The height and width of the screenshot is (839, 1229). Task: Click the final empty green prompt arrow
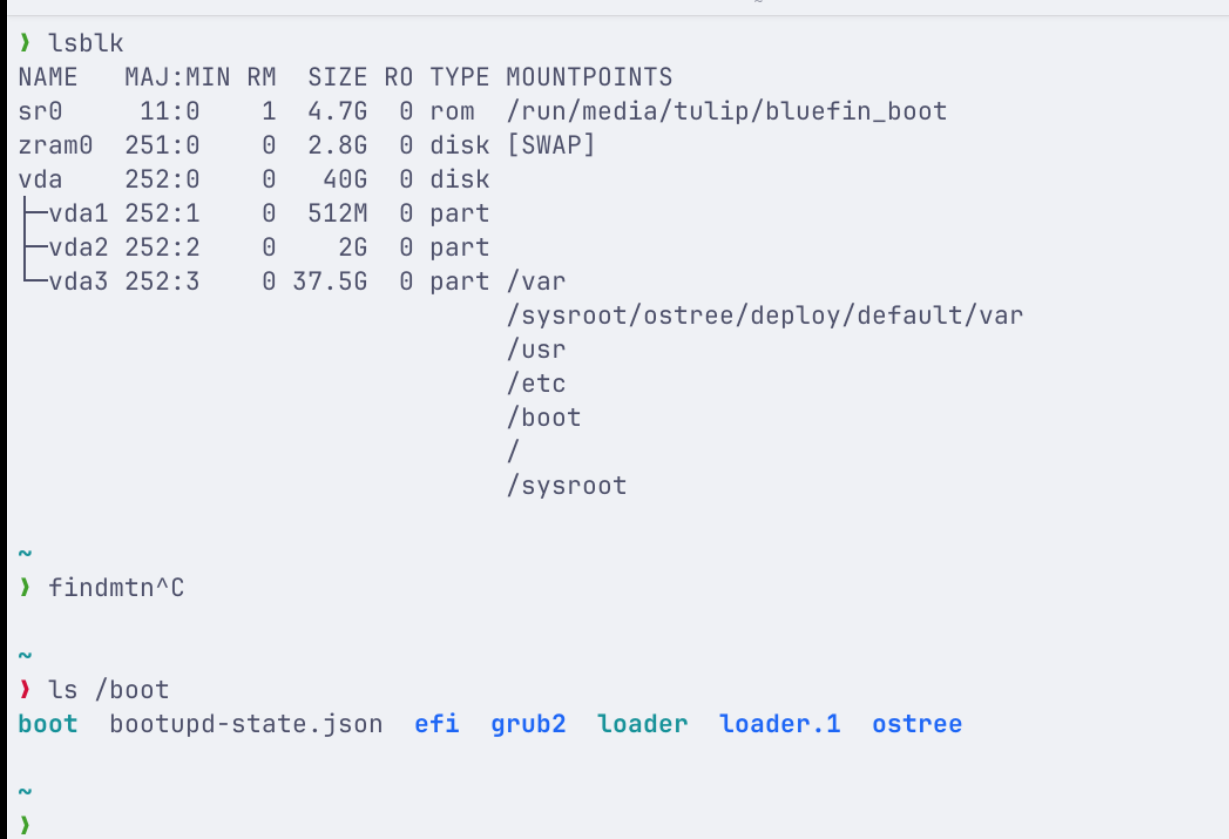(x=25, y=825)
